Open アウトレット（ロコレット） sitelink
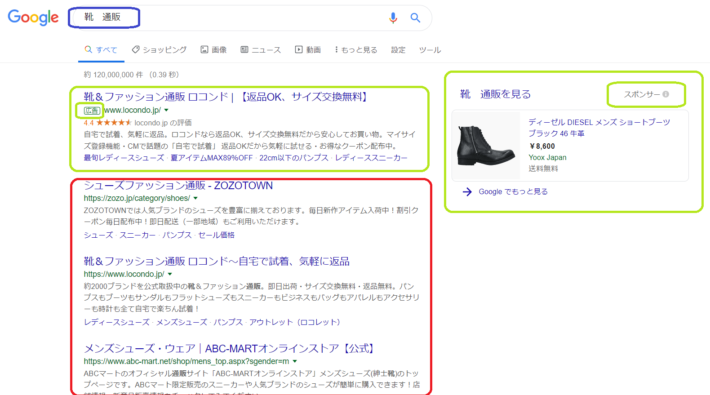The image size is (710, 395). click(x=295, y=322)
